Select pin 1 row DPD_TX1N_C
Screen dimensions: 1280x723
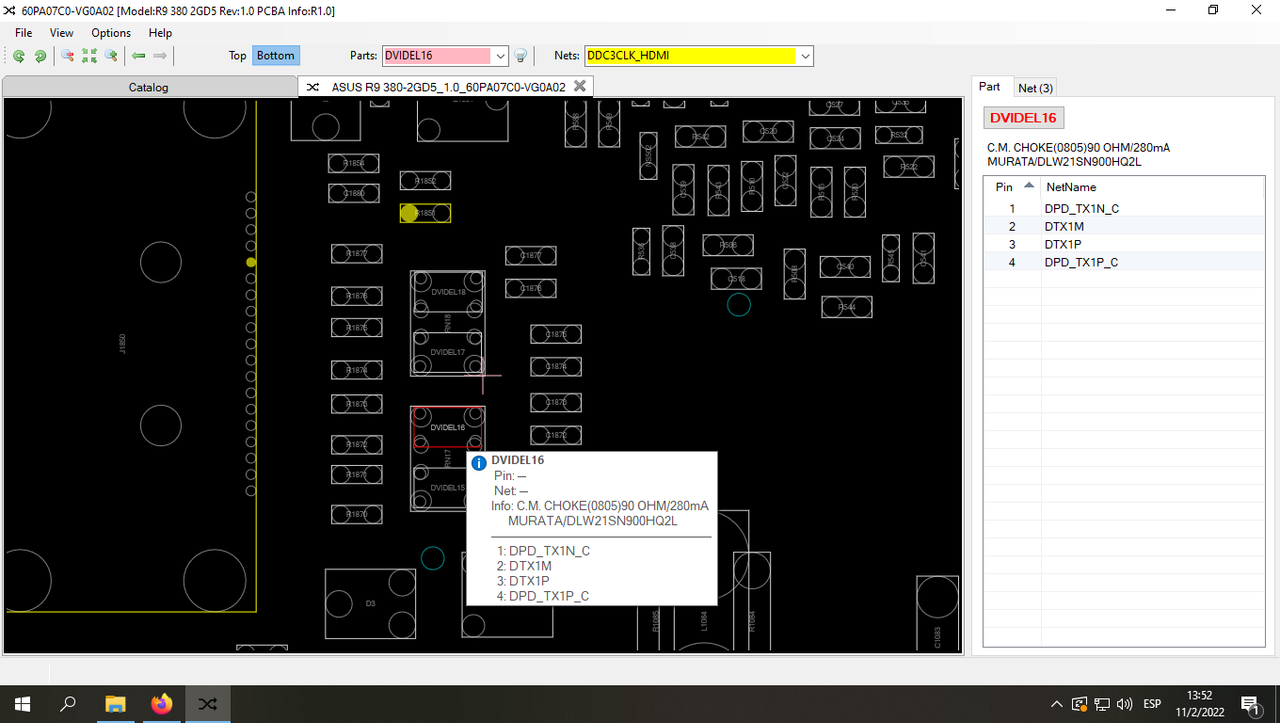point(1124,208)
